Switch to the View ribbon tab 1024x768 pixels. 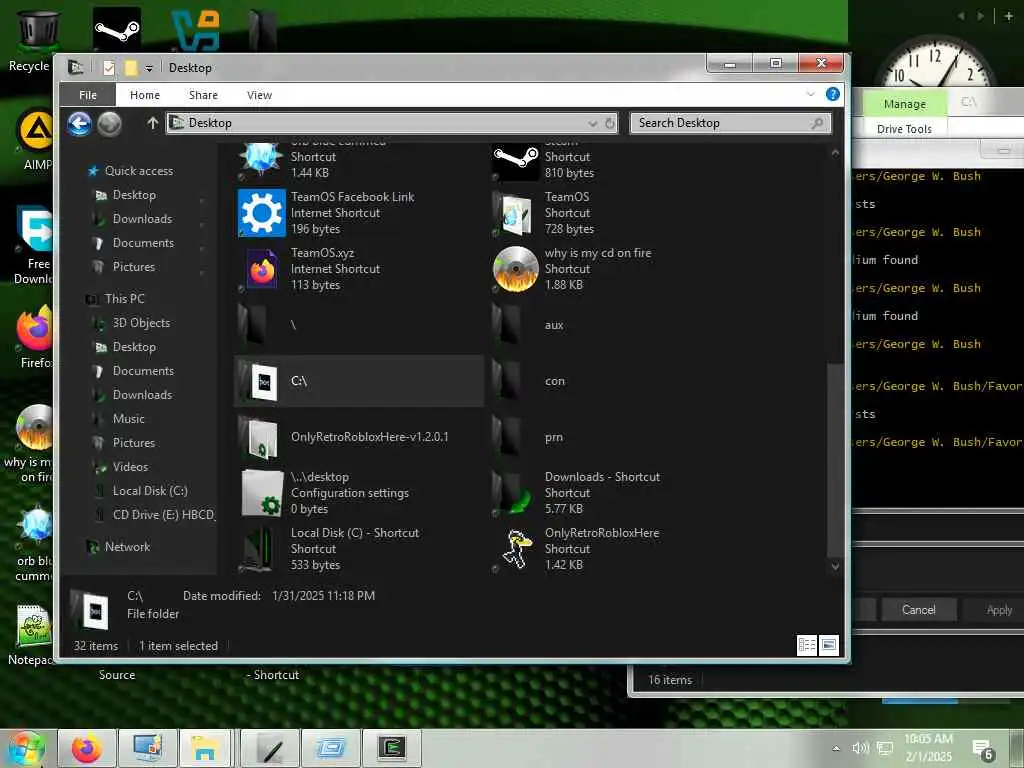259,95
